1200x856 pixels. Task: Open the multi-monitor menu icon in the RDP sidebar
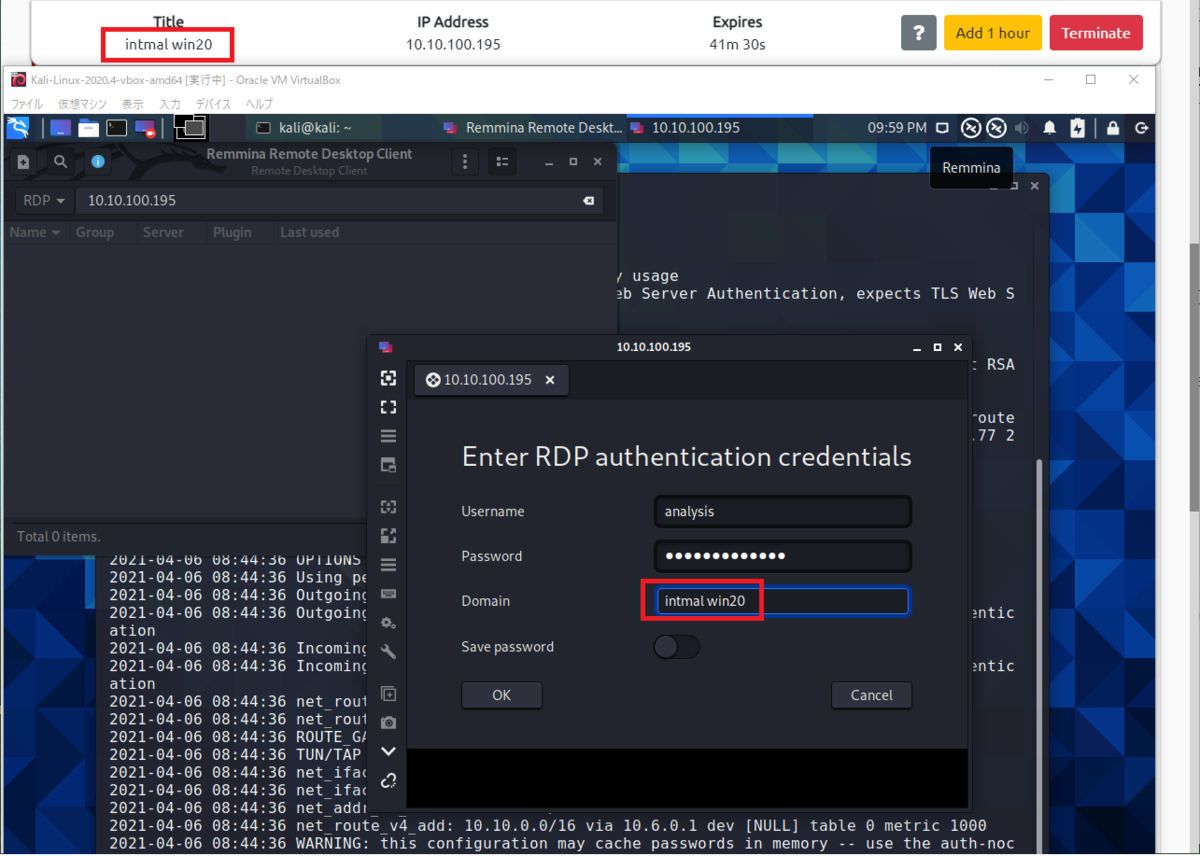(389, 436)
